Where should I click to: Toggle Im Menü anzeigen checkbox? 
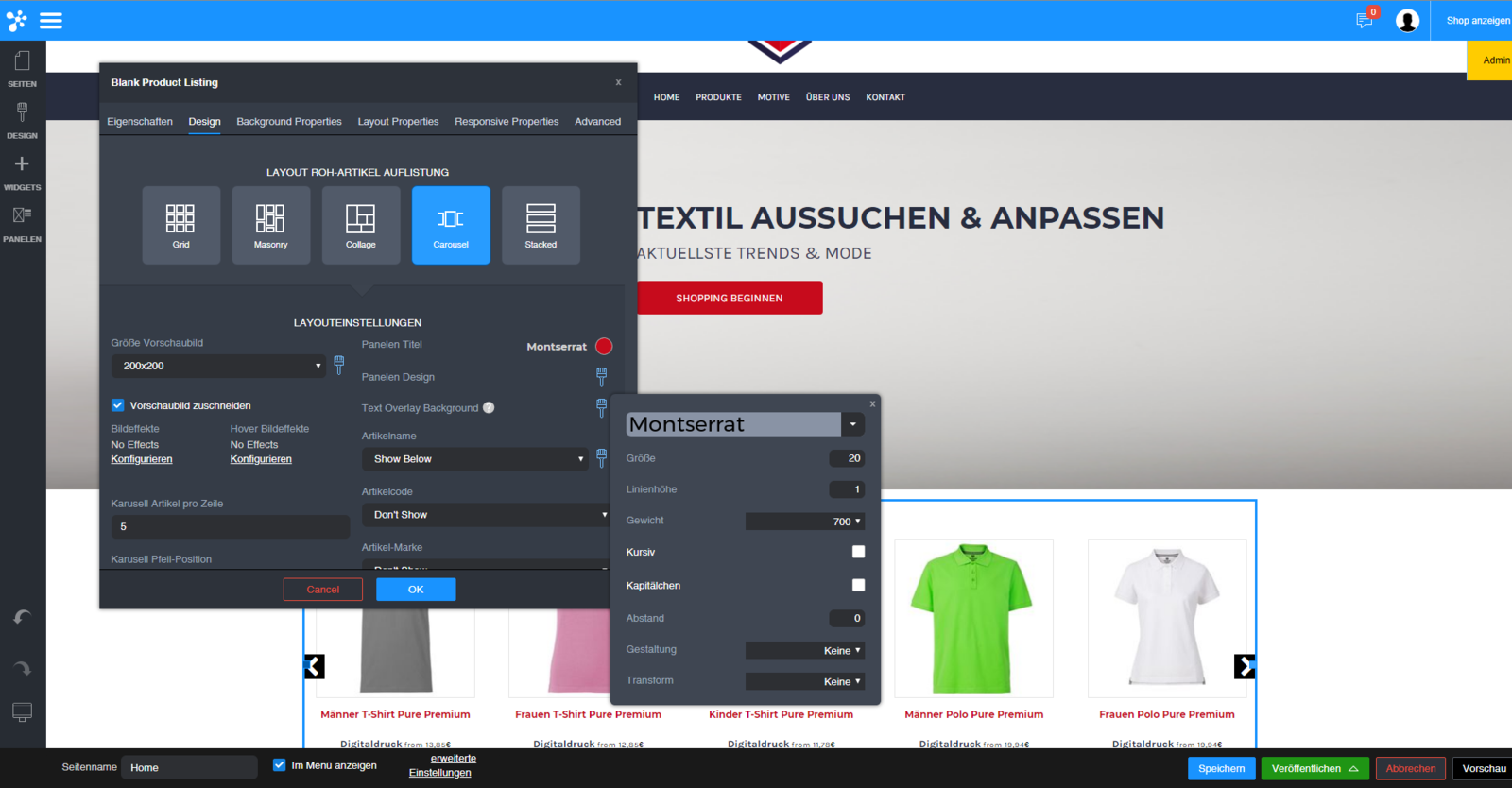279,765
